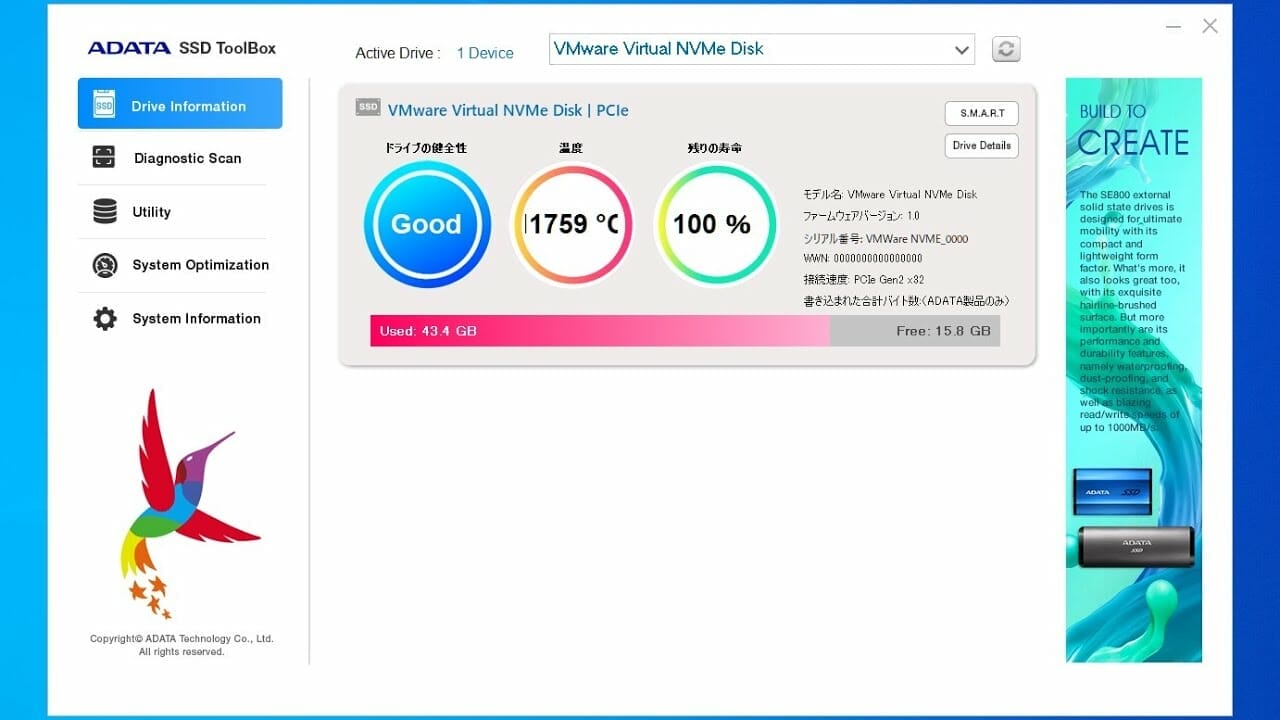Click the ADATA hummingbird logo
Screen dimensions: 1280x720
tap(182, 502)
